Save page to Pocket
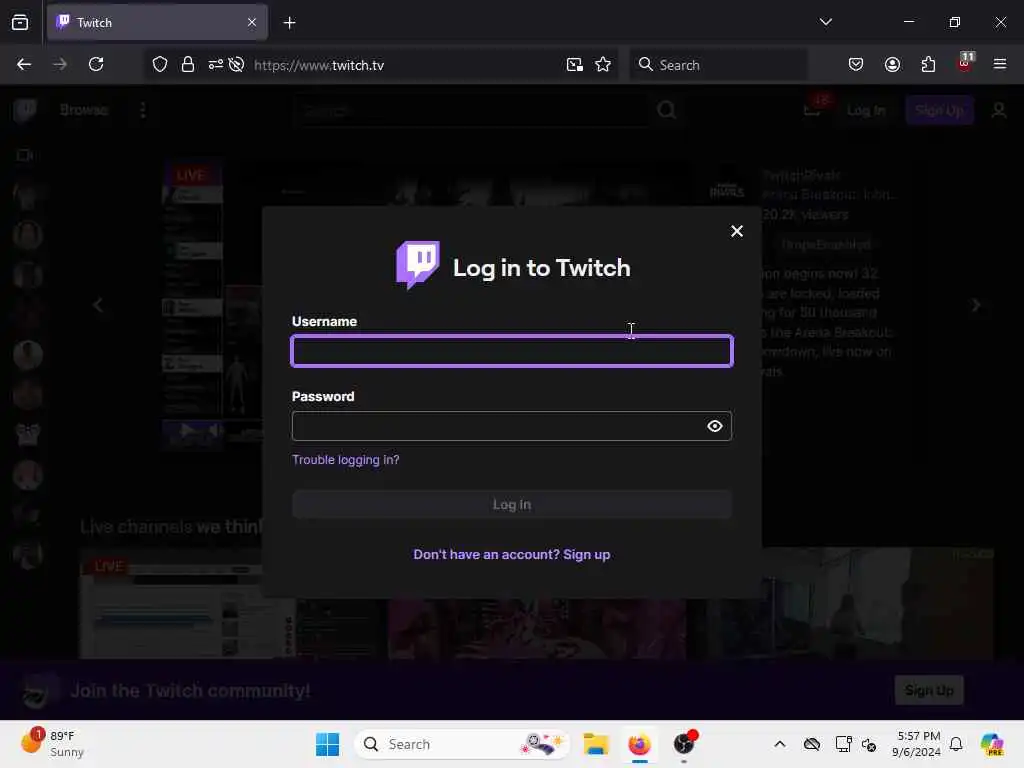The height and width of the screenshot is (768, 1024). pyautogui.click(x=856, y=65)
